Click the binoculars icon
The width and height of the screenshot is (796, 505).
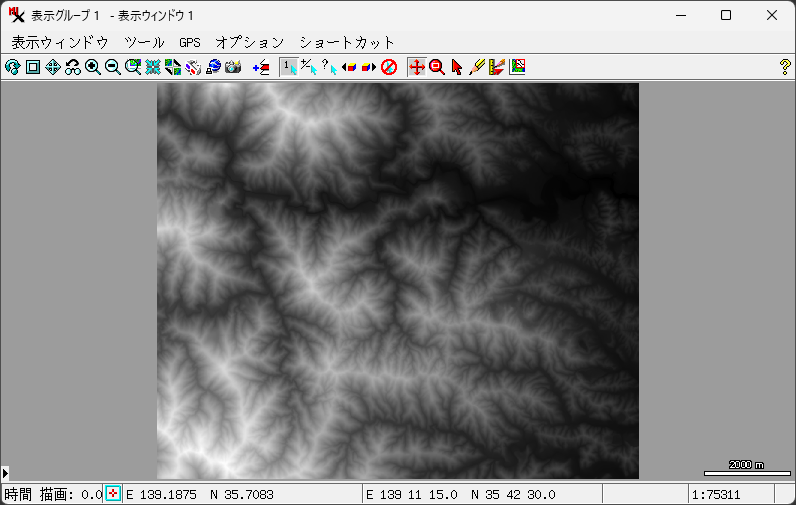click(x=73, y=67)
